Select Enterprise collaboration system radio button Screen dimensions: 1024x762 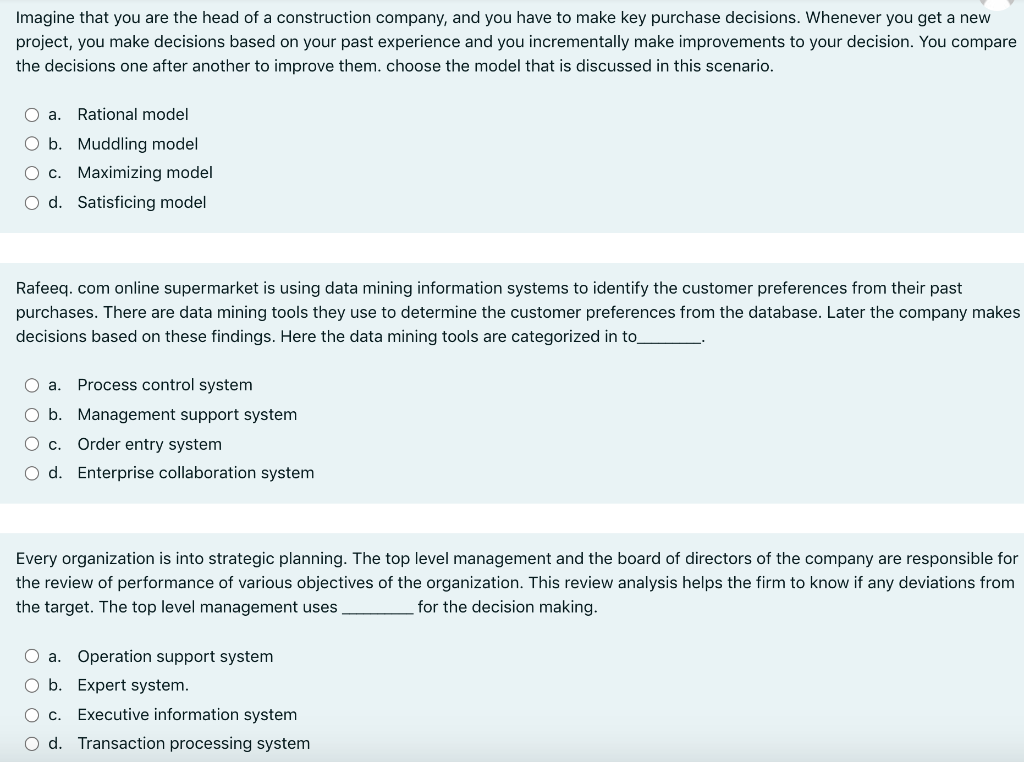[x=32, y=473]
